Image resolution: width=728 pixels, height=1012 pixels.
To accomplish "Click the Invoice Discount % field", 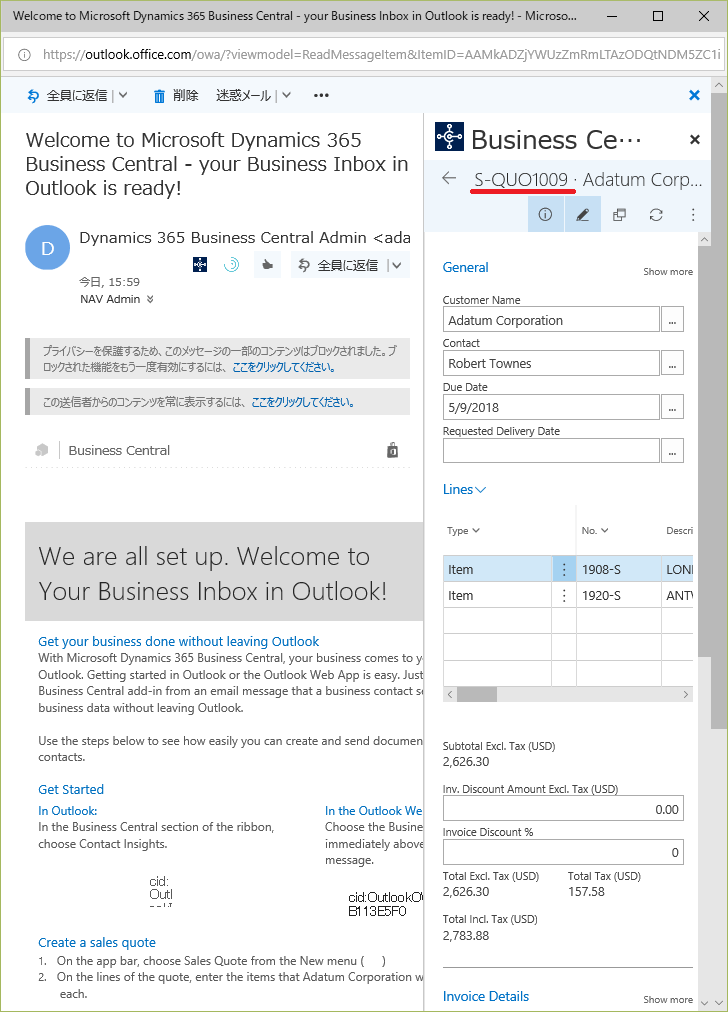I will pos(563,852).
